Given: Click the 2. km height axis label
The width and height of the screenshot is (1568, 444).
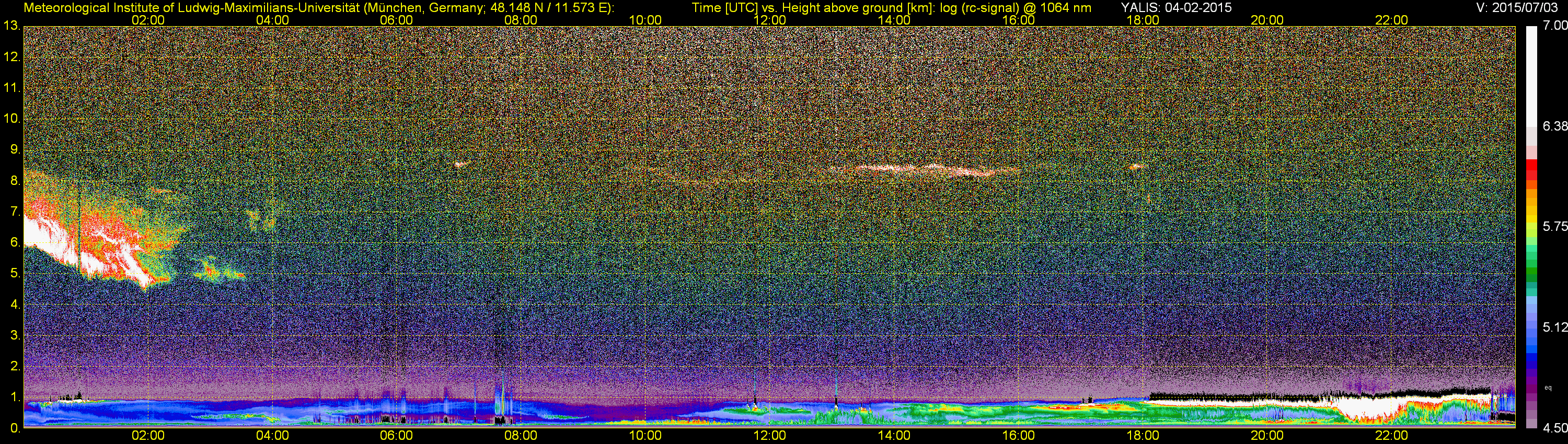Looking at the screenshot, I should pos(15,366).
